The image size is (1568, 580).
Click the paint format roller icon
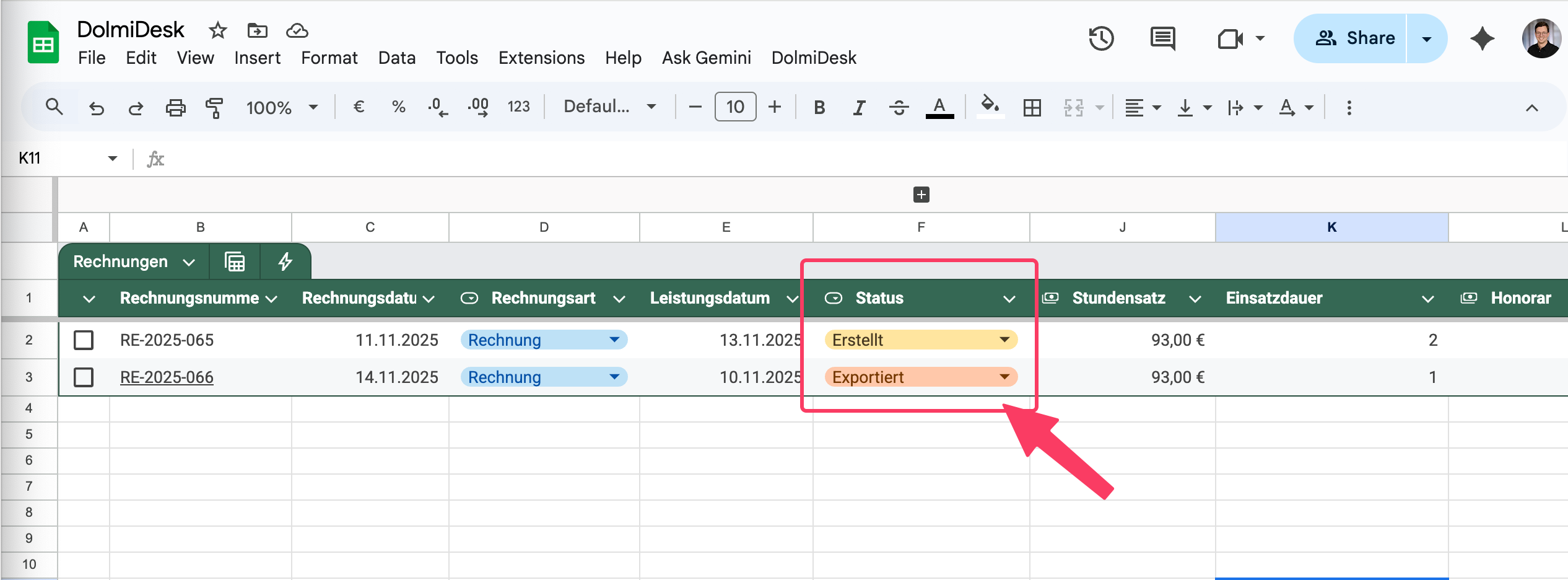coord(214,107)
